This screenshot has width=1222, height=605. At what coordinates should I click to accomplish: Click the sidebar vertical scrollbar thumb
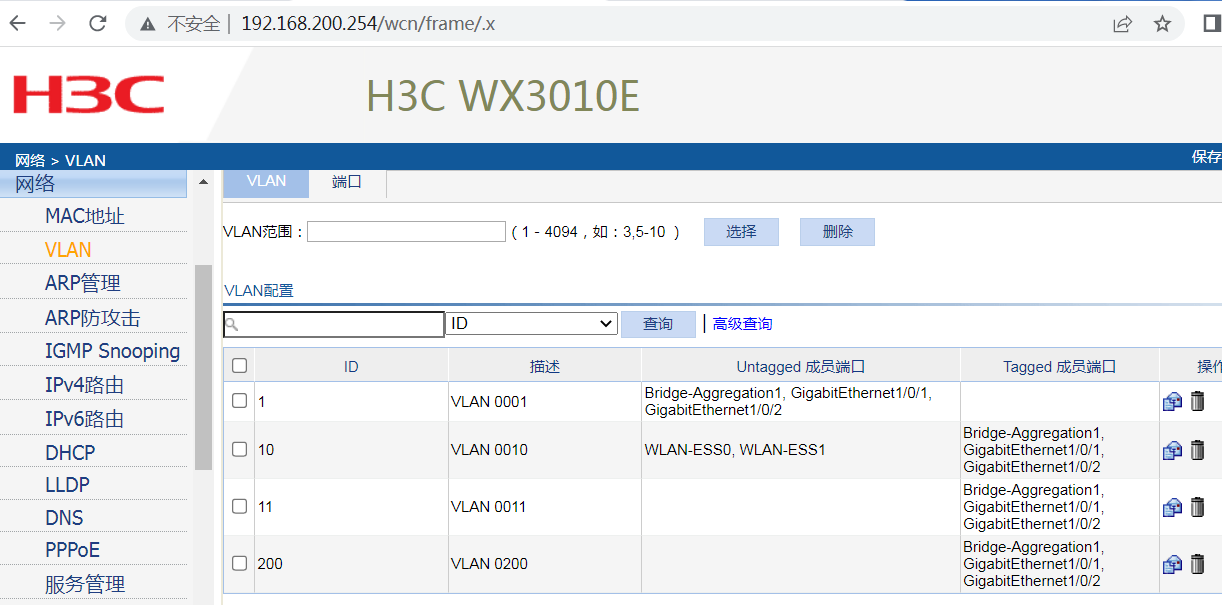[203, 367]
